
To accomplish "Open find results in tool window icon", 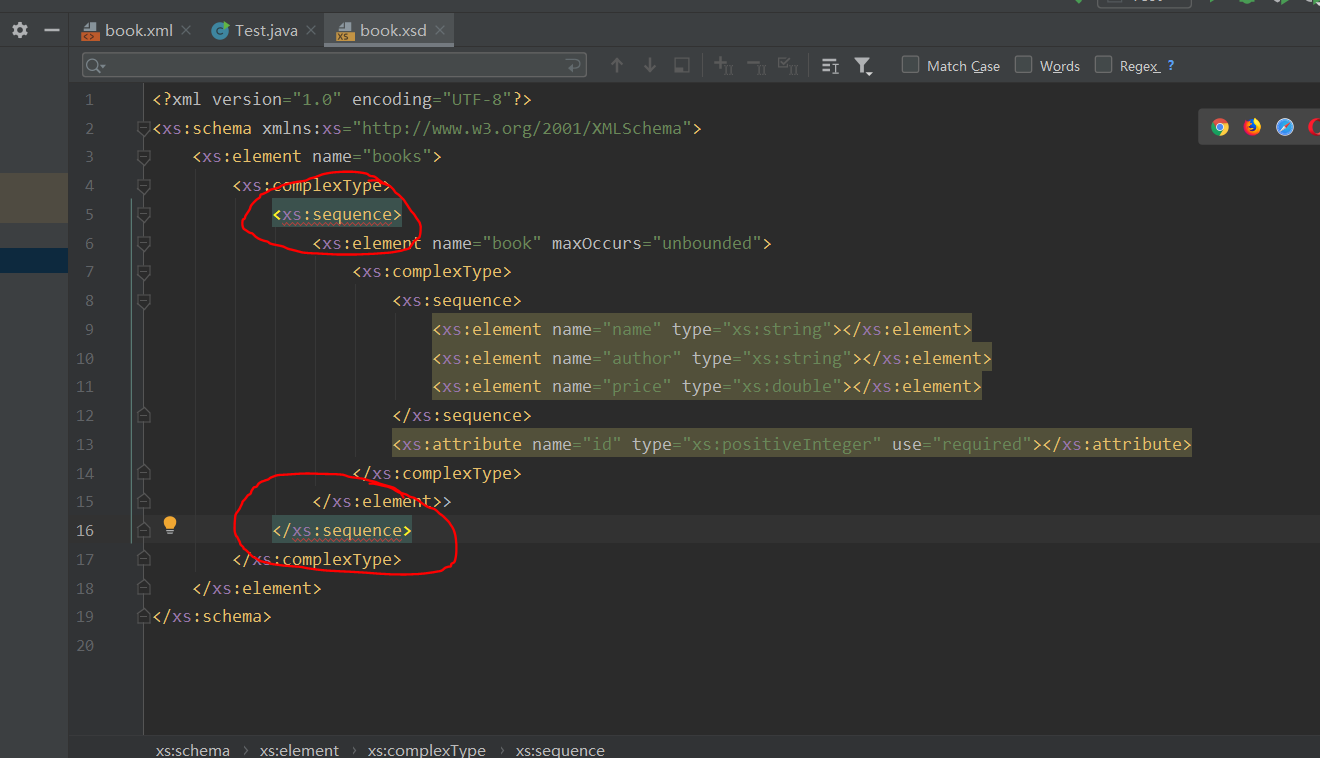I will tap(682, 65).
